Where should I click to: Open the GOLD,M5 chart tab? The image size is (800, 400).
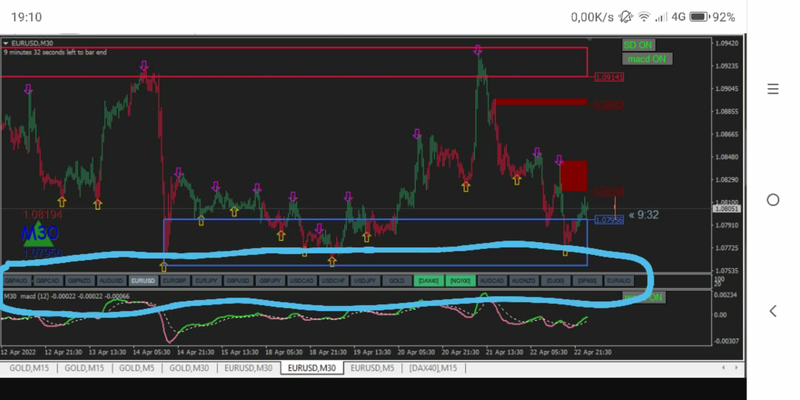137,368
